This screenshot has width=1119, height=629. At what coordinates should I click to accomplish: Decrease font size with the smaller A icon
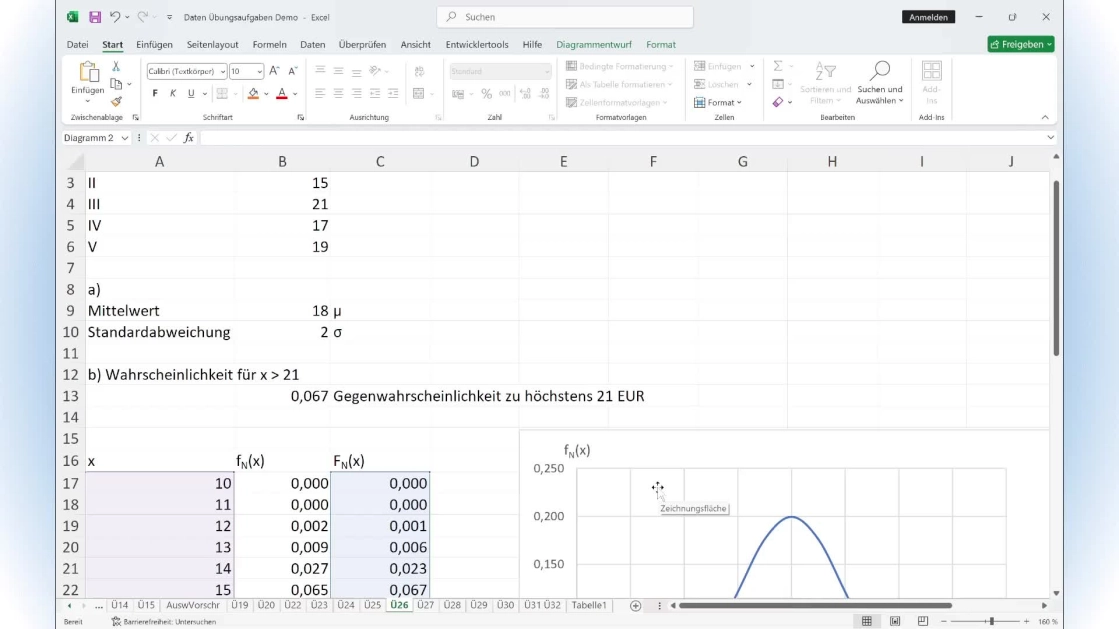coord(293,71)
